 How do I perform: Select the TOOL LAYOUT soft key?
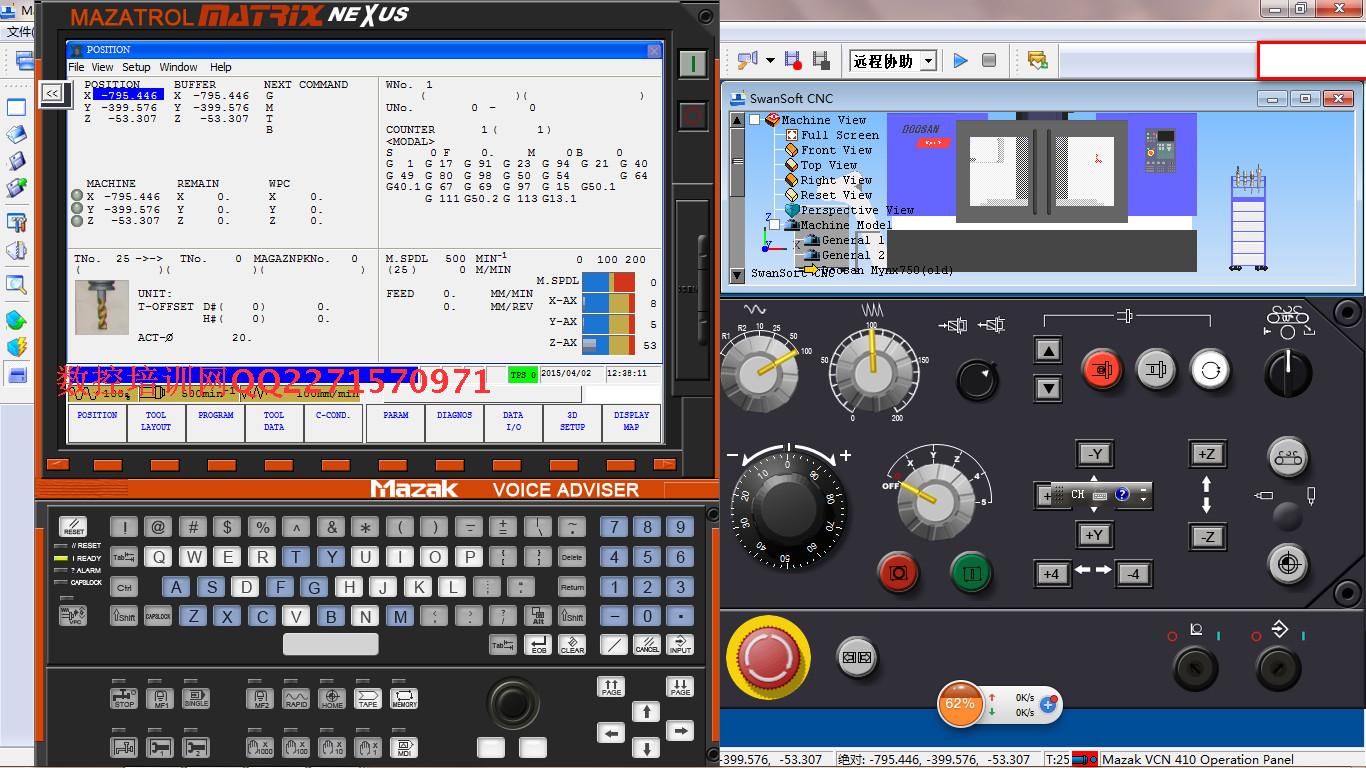pyautogui.click(x=156, y=421)
